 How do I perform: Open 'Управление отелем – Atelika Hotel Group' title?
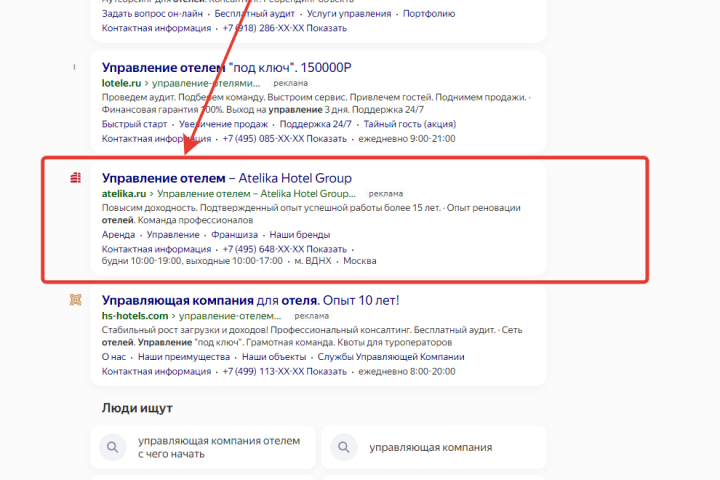(x=226, y=178)
